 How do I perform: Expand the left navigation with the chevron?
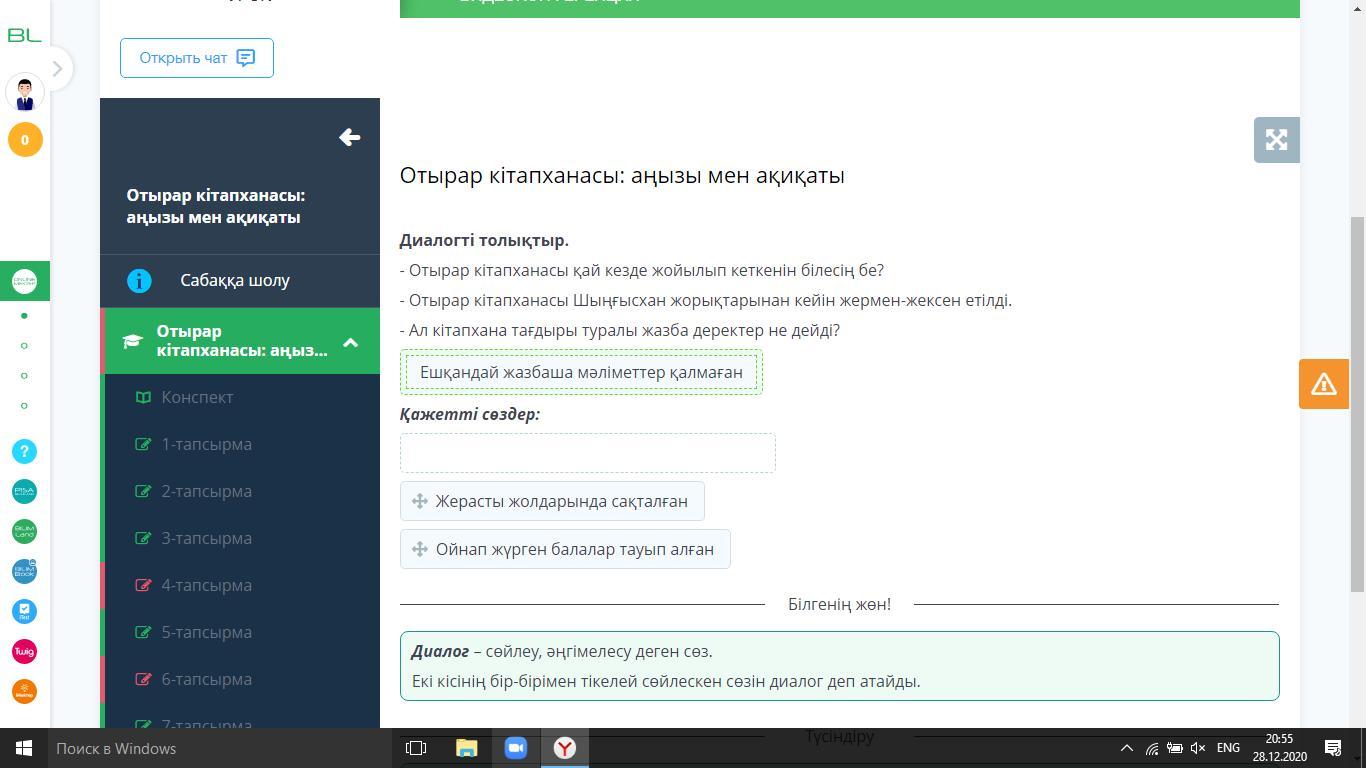tap(57, 69)
